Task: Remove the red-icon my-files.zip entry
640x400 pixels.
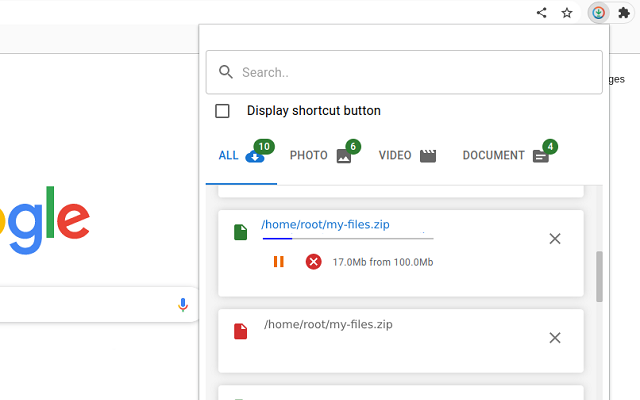Action: pos(555,338)
